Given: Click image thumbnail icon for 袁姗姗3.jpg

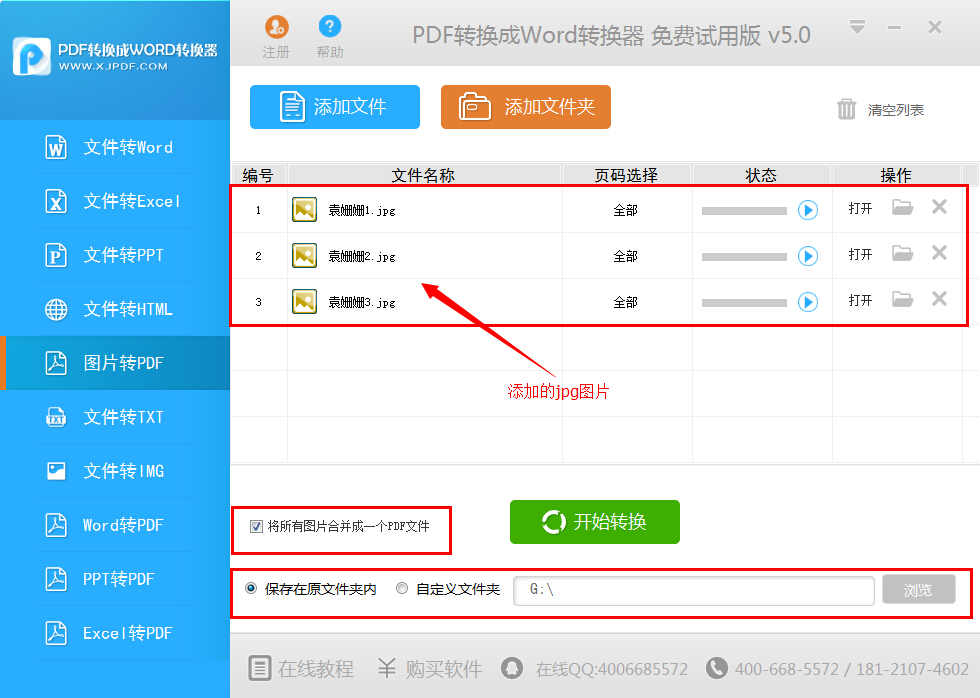Looking at the screenshot, I should [304, 302].
